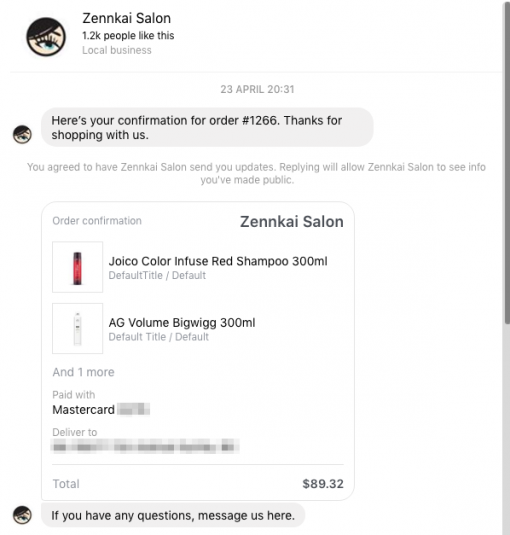The width and height of the screenshot is (510, 535).
Task: Click the small avatar beside the order confirmation message
Action: (x=22, y=134)
